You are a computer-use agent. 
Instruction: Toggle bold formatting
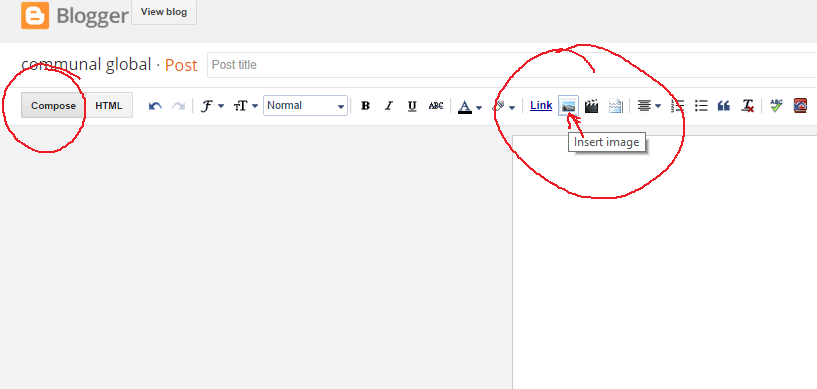[x=366, y=106]
